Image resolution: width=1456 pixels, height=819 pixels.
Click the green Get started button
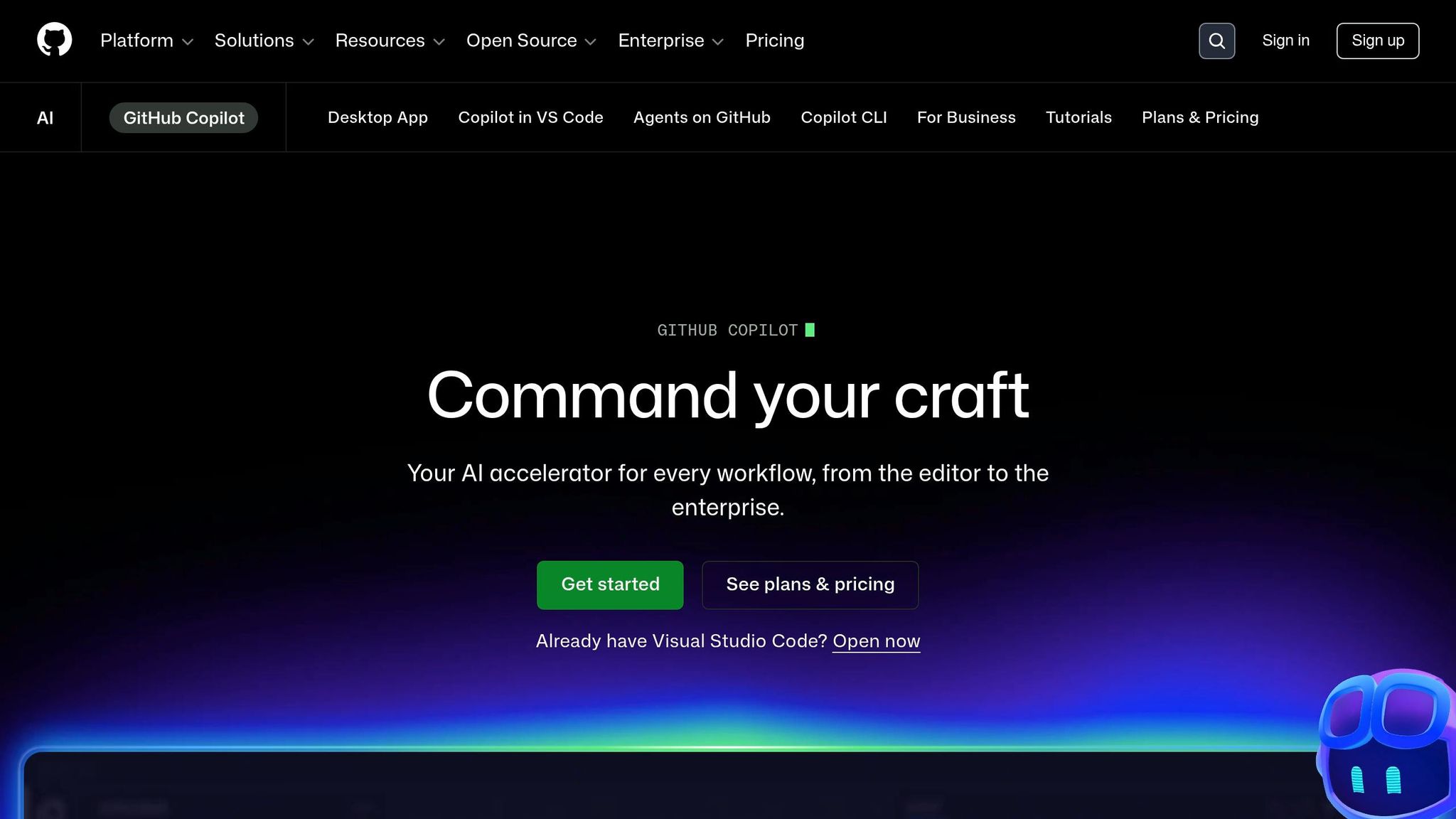[610, 584]
